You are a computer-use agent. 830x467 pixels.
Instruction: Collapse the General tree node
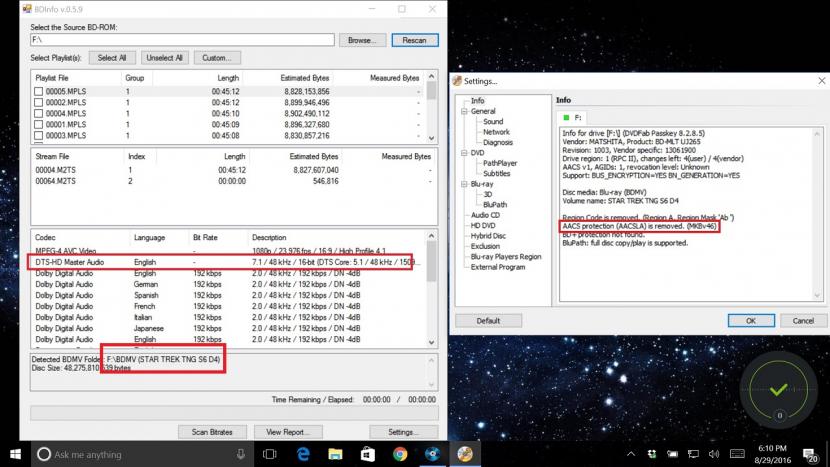click(x=462, y=112)
